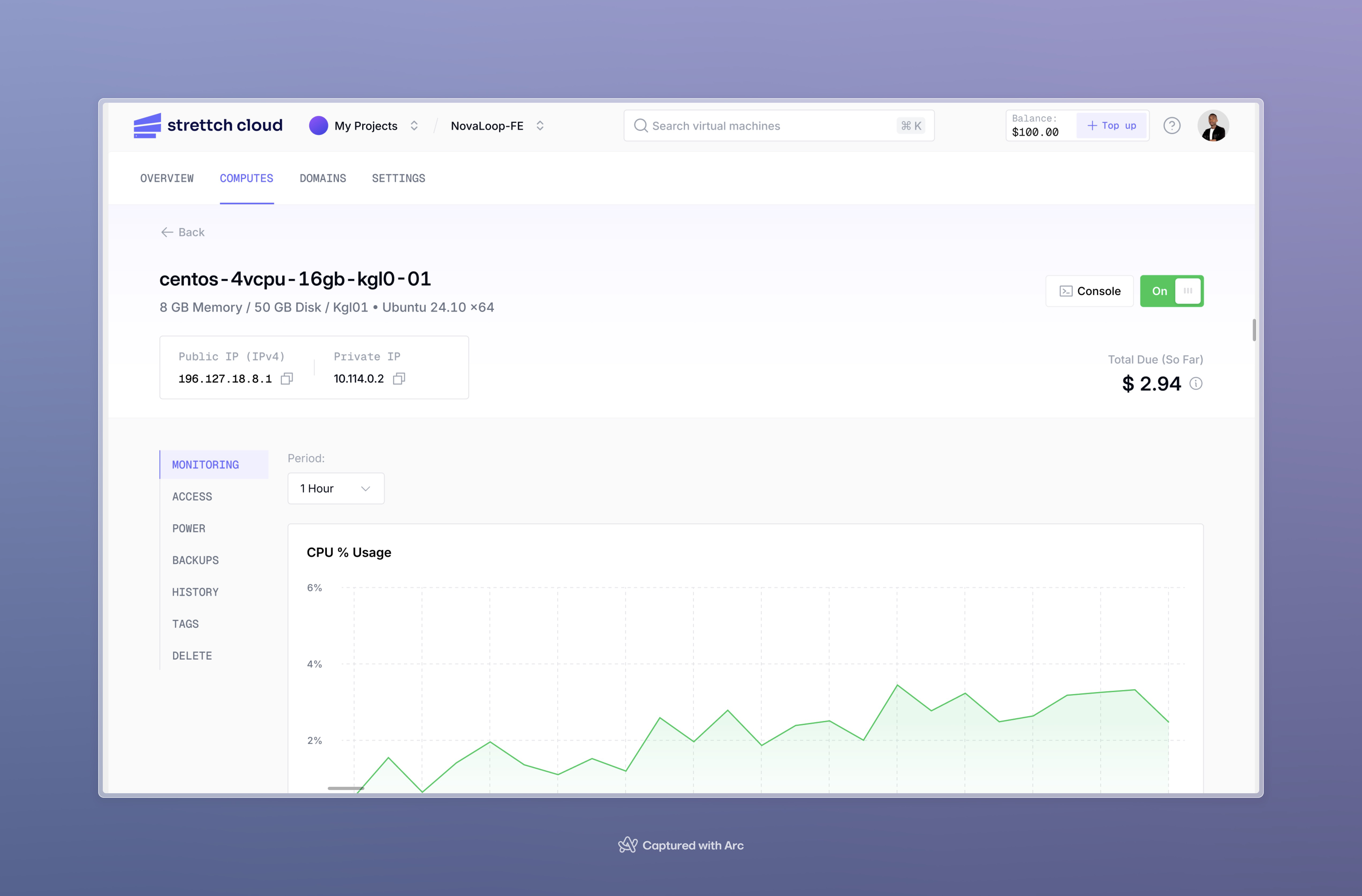Switch to the Domains tab
Image resolution: width=1362 pixels, height=896 pixels.
click(323, 178)
